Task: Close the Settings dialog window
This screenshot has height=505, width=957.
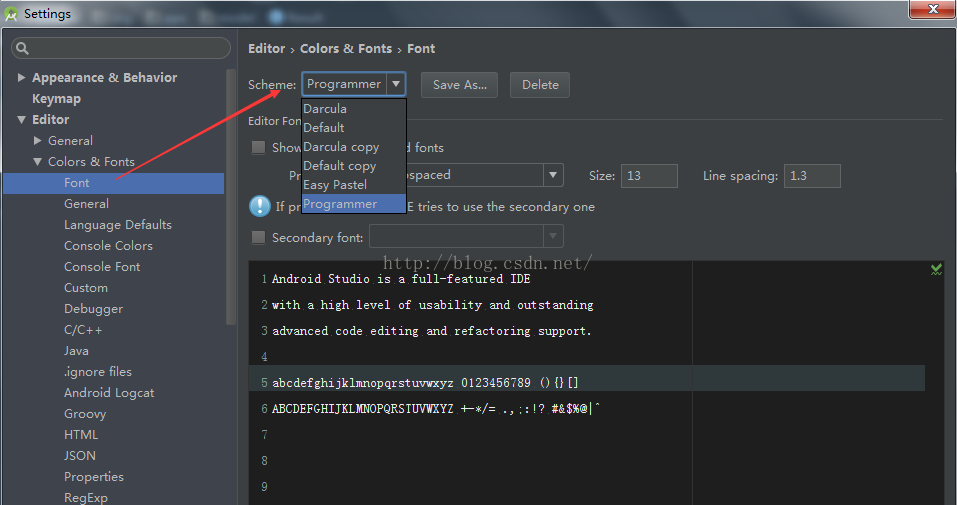Action: (932, 9)
